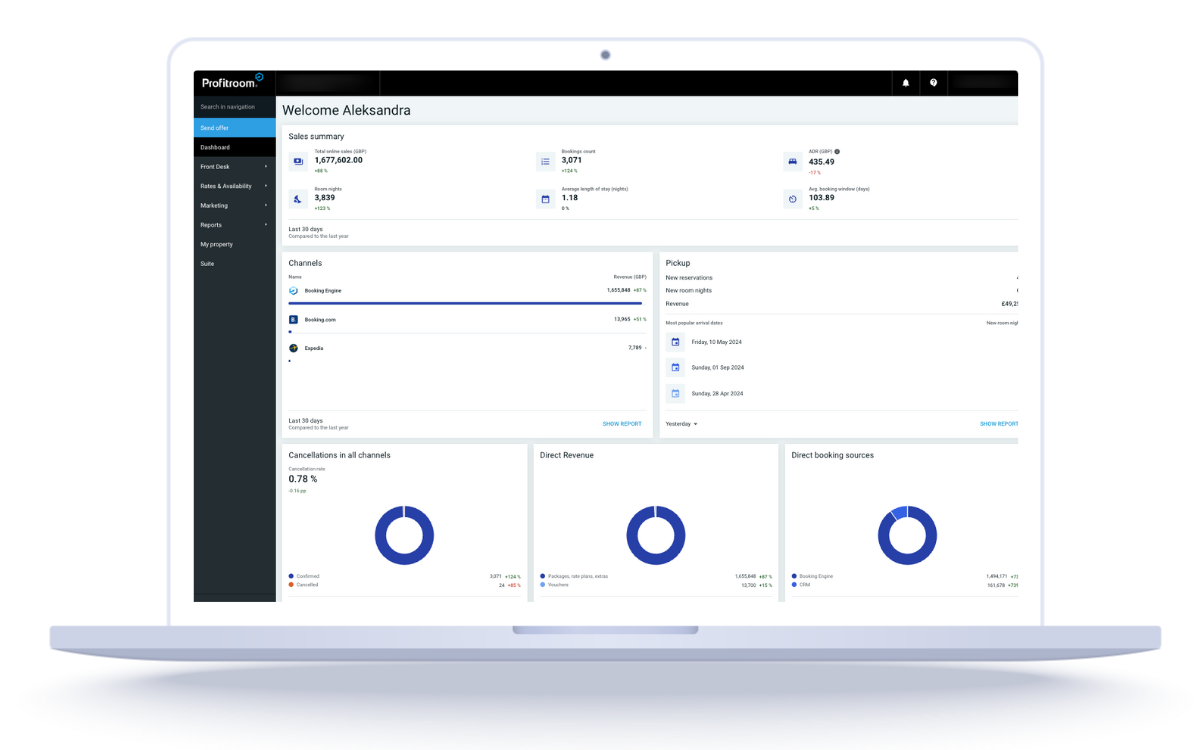Click the Booking.com channel icon
Screen dimensions: 1200x750
tap(293, 319)
